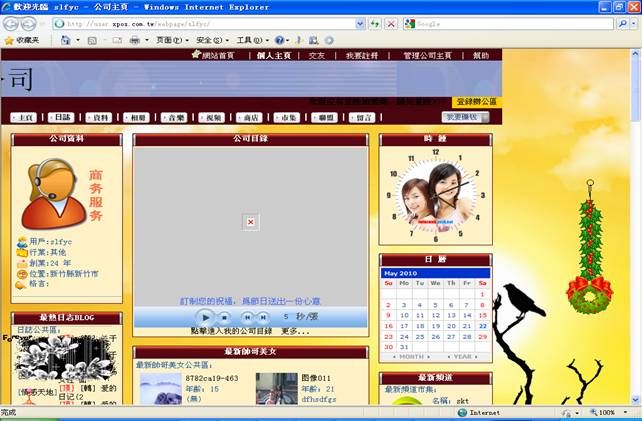Click the browser refresh icon
The image size is (642, 421).
373,23
